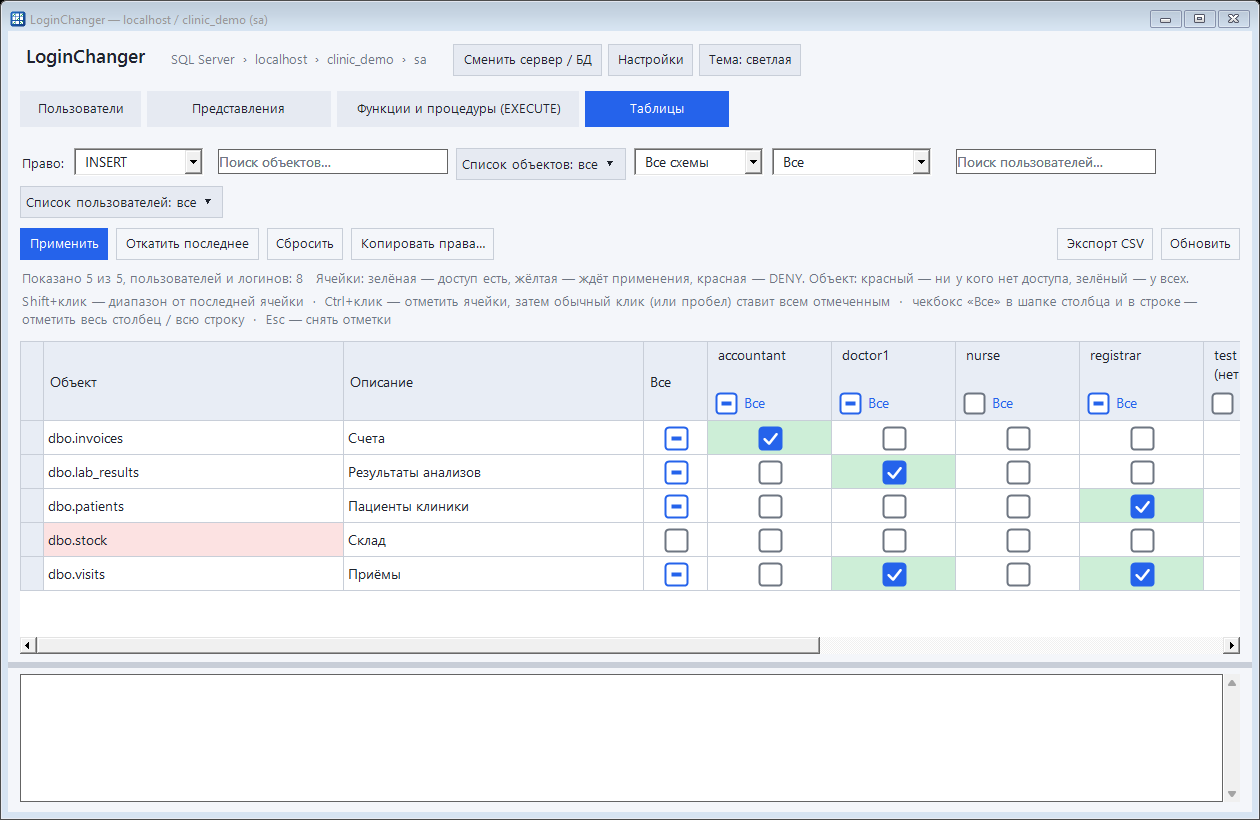1260x820 pixels.
Task: Switch to the 'Представления' tab
Action: coord(238,109)
